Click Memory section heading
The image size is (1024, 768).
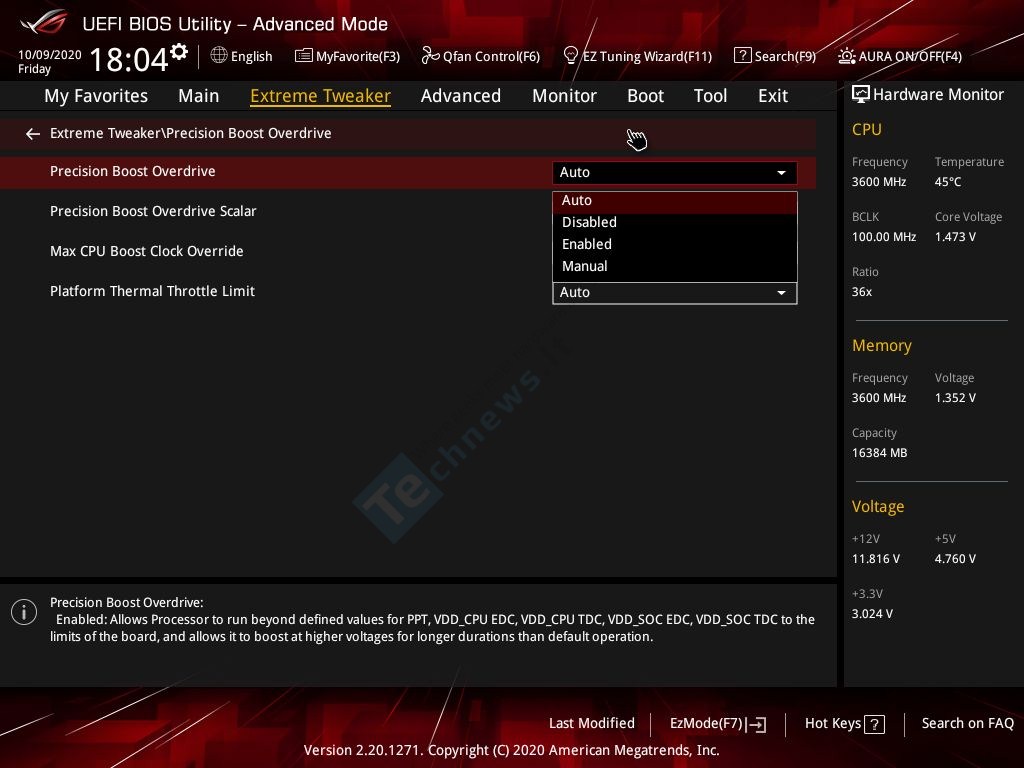pyautogui.click(x=882, y=345)
